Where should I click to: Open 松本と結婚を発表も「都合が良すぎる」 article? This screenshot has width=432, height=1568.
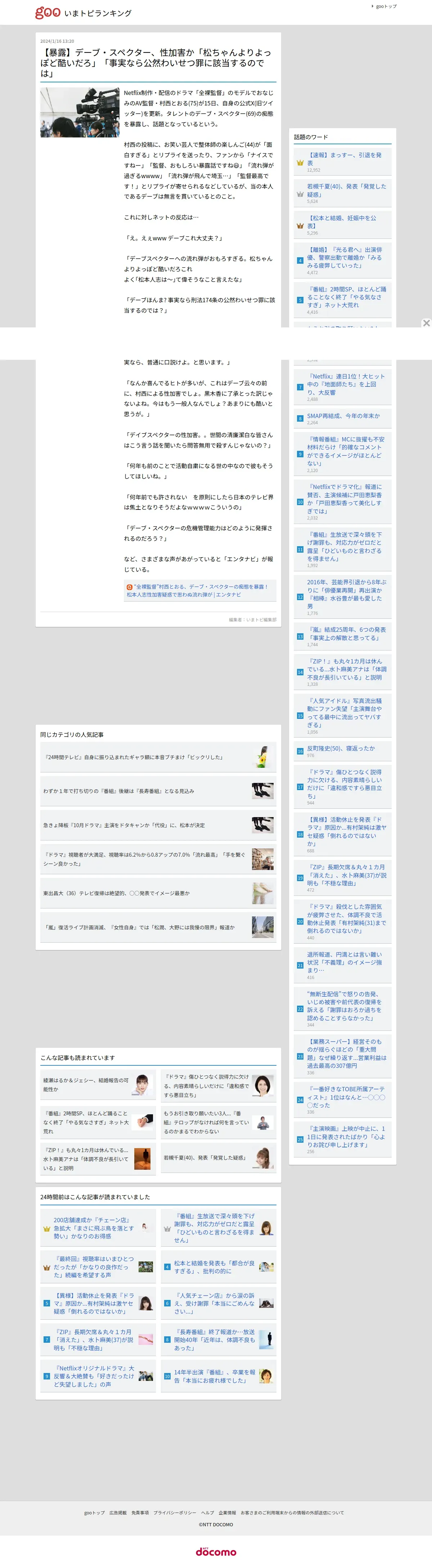pos(219,1267)
